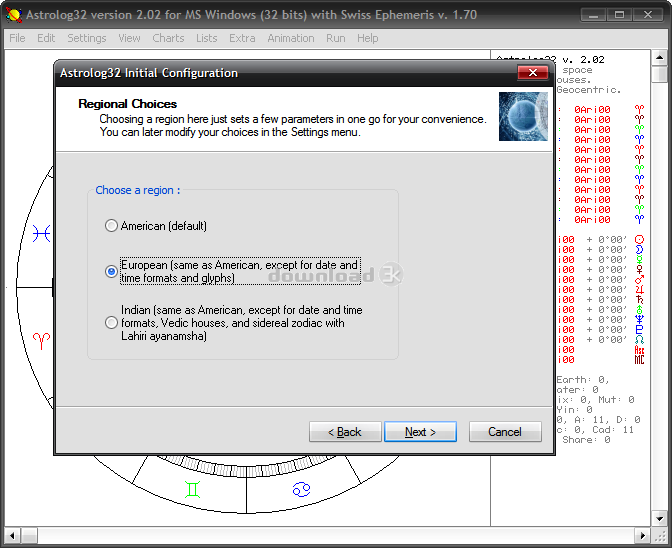
Task: Go to previous step with Back button
Action: tap(345, 431)
